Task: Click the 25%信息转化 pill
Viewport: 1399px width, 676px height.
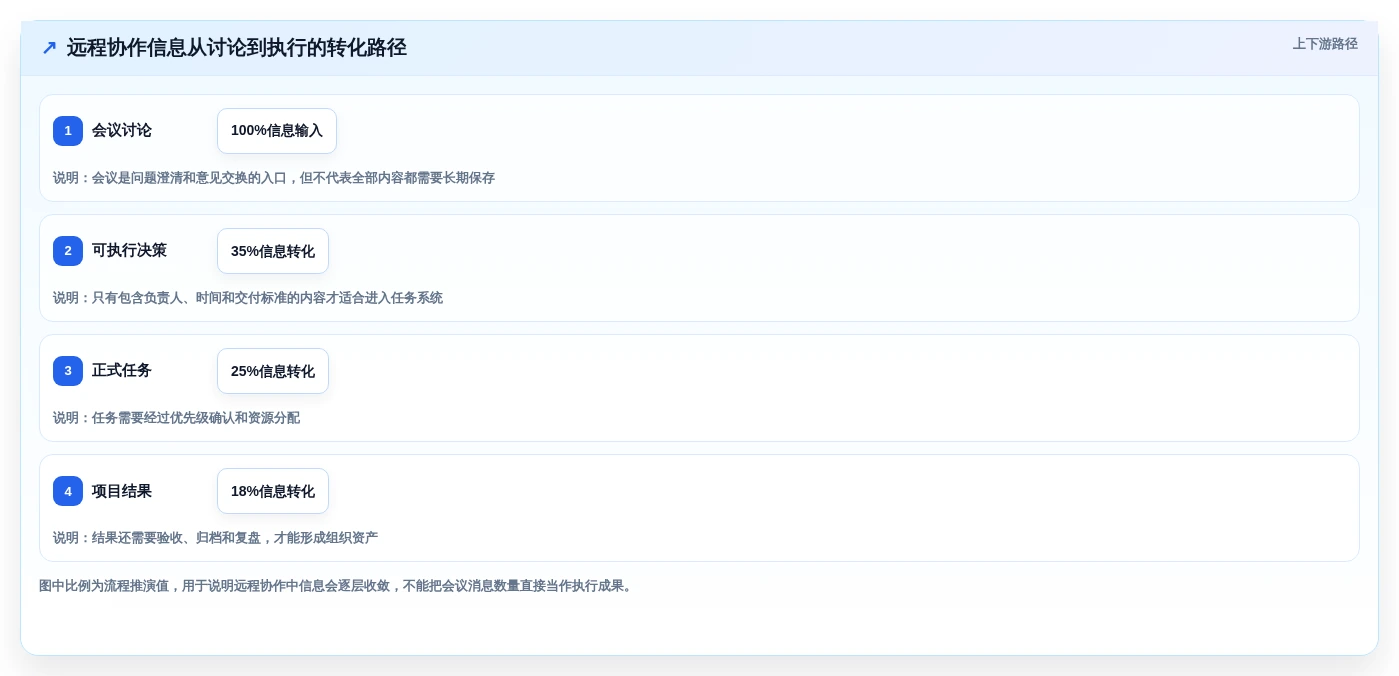Action: point(273,371)
